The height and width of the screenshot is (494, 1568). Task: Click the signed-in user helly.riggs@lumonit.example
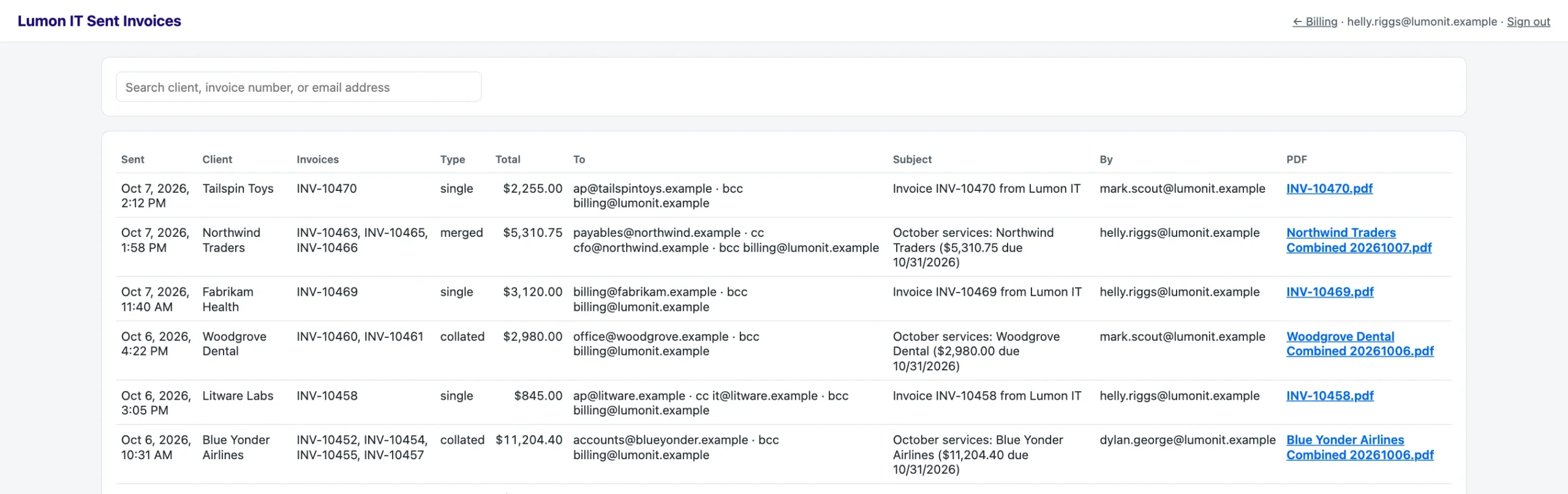click(x=1422, y=21)
